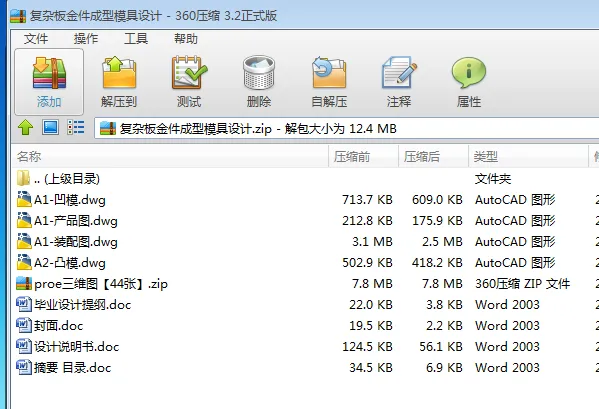Open the 帮助 menu
The image size is (599, 409).
click(186, 39)
